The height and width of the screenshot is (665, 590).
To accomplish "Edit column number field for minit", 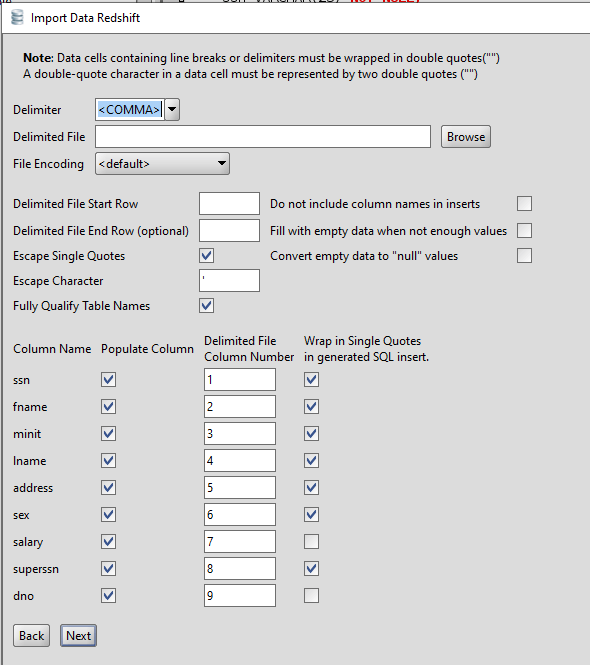I will [x=240, y=433].
